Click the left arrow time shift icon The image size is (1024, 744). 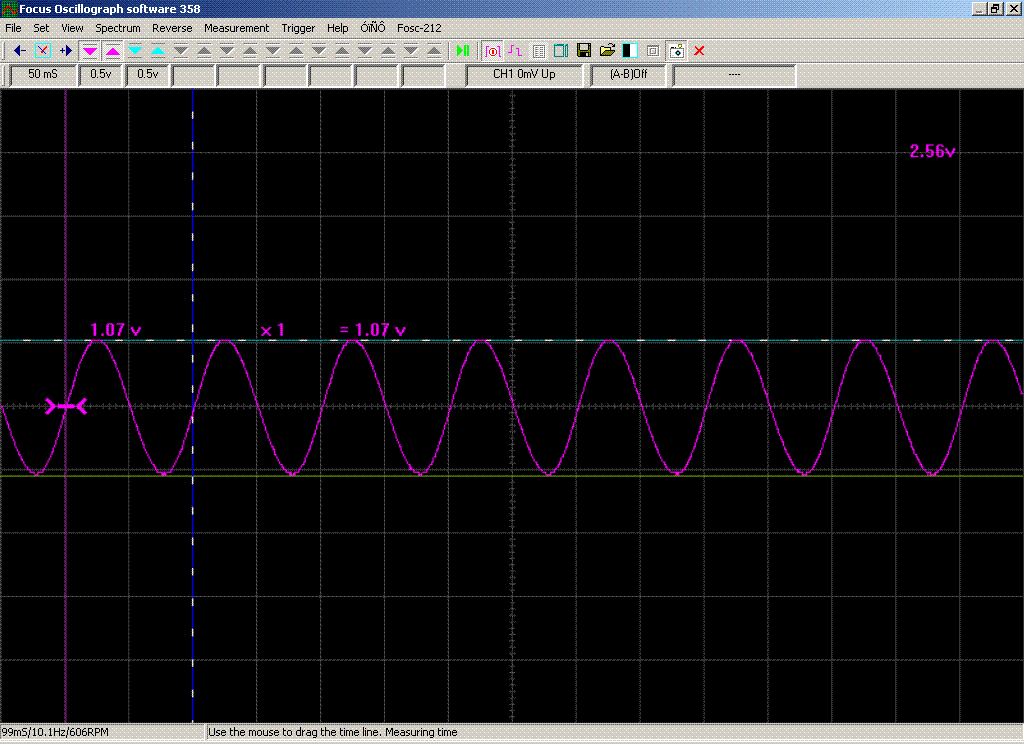pyautogui.click(x=19, y=50)
